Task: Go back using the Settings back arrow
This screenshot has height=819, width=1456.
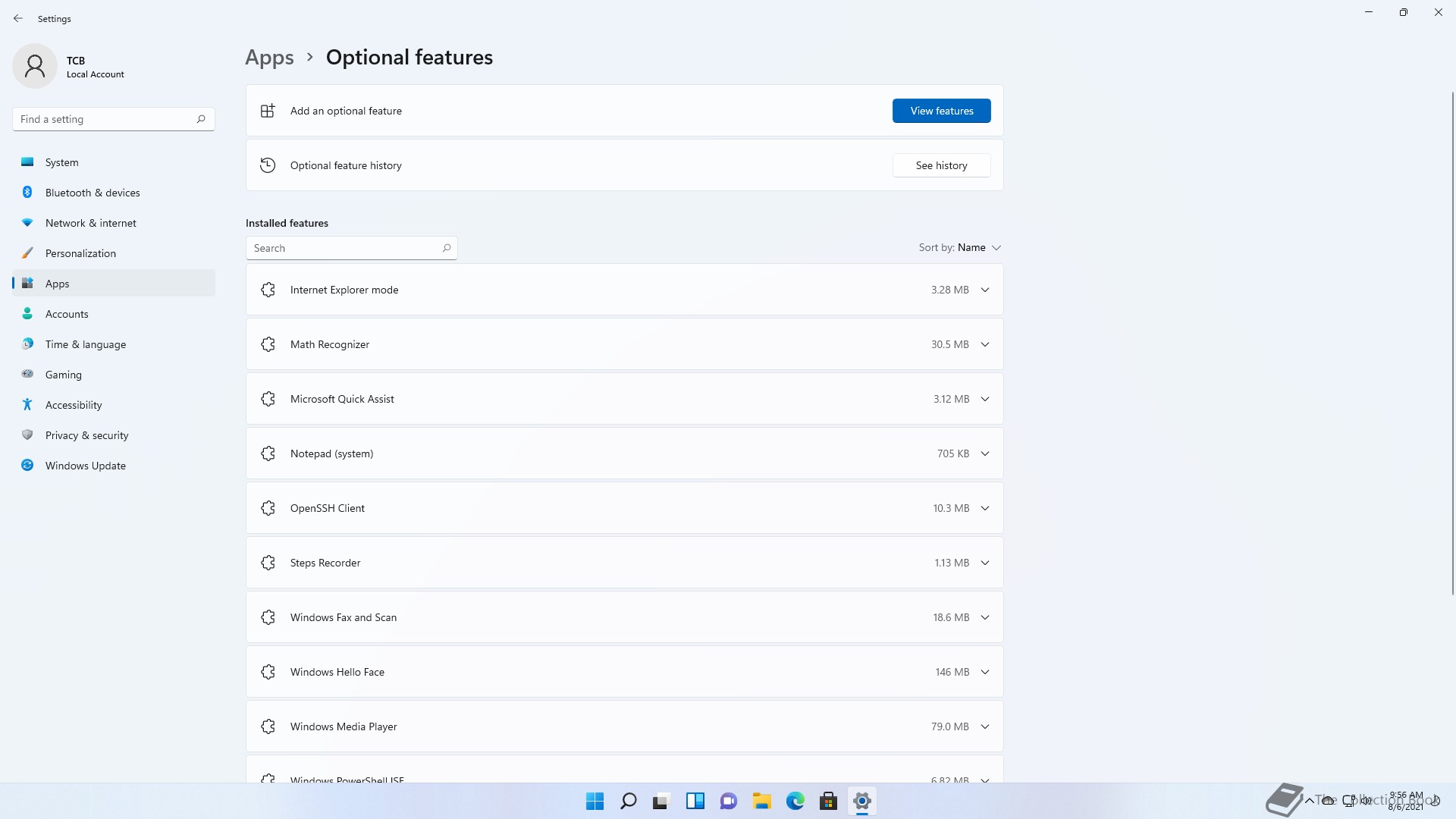Action: click(18, 18)
